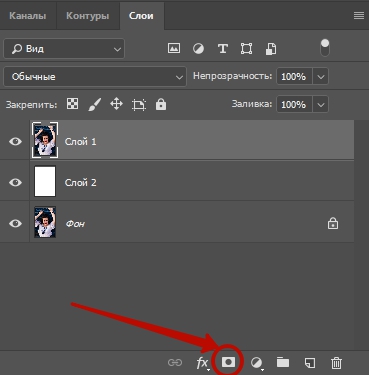Open the Layers panel hamburger menu
Viewport: 369px width, 375px height.
point(359,16)
